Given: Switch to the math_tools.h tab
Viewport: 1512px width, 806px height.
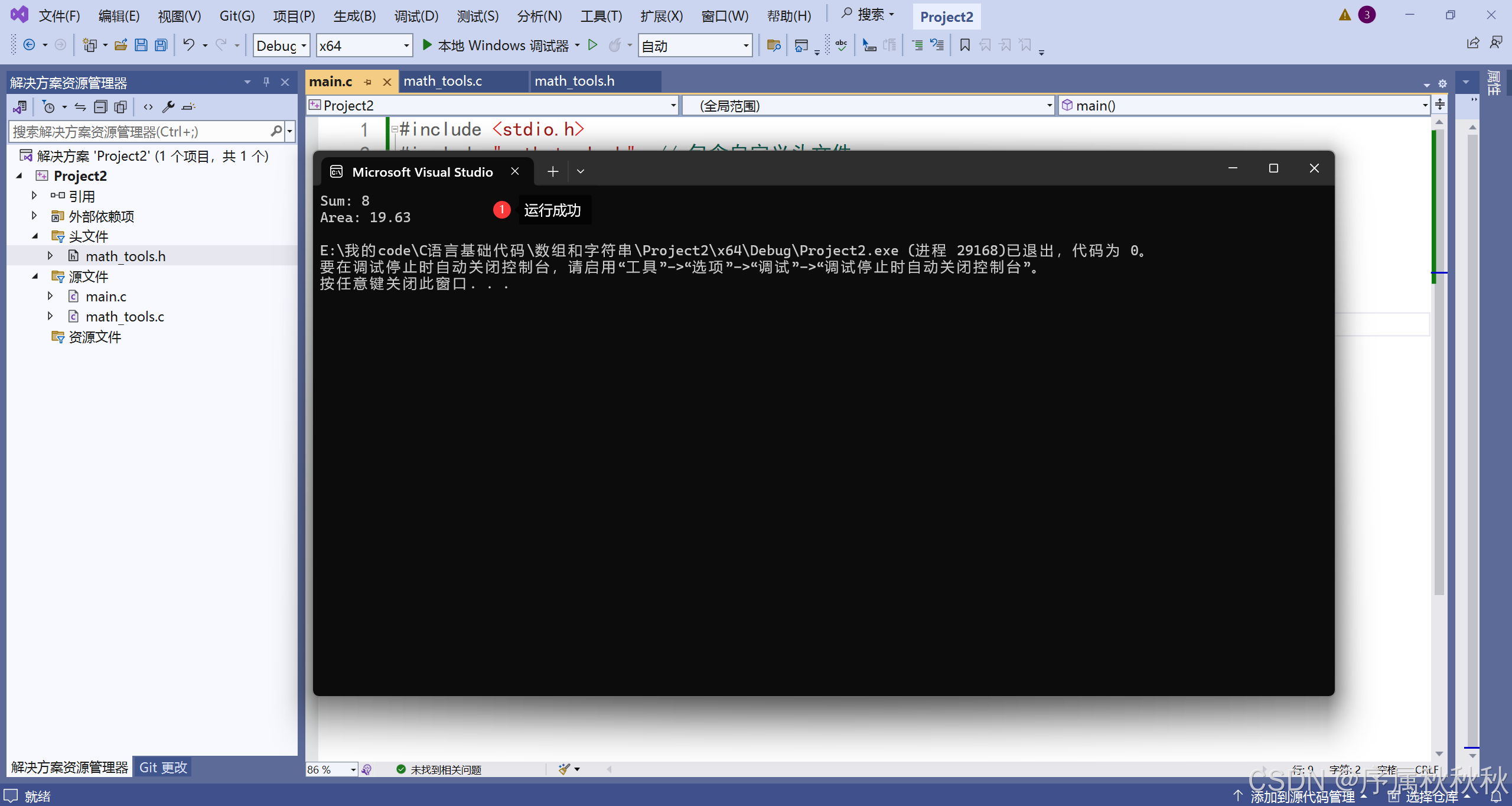Looking at the screenshot, I should pos(576,81).
